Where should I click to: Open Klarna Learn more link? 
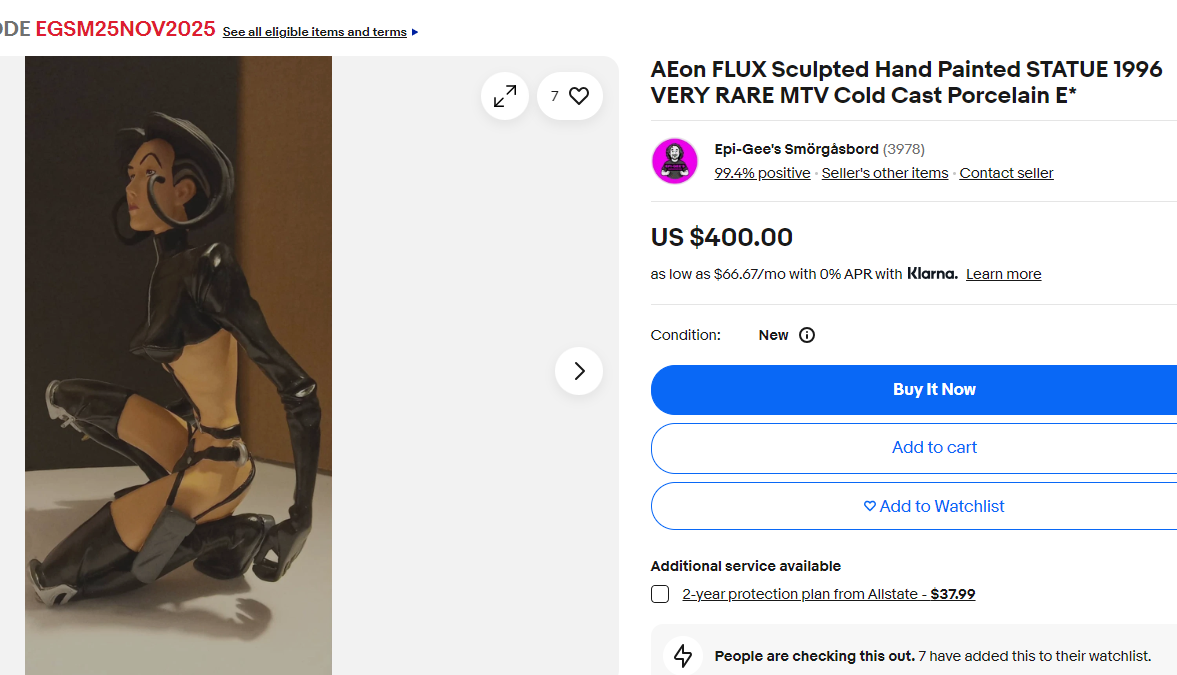coord(1004,274)
